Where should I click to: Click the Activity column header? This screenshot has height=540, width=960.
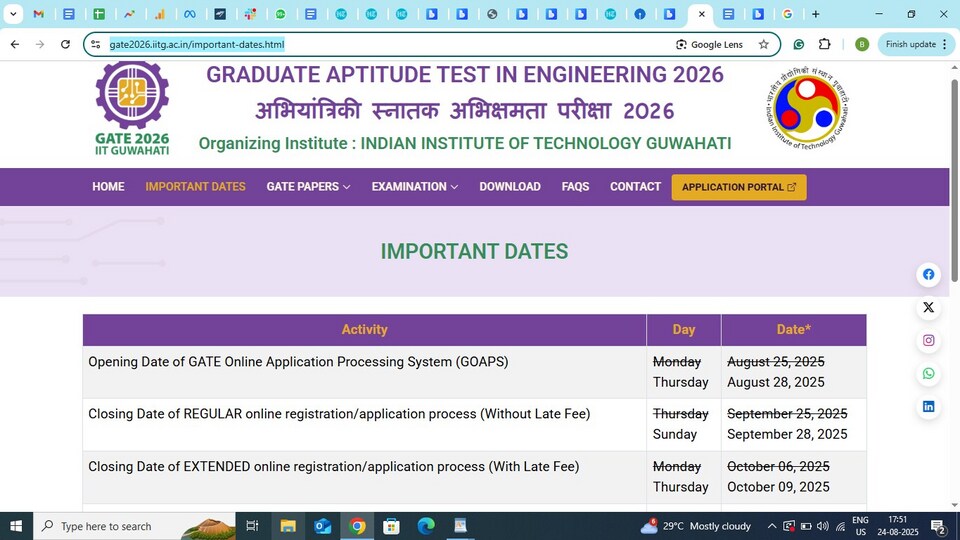[x=364, y=330]
